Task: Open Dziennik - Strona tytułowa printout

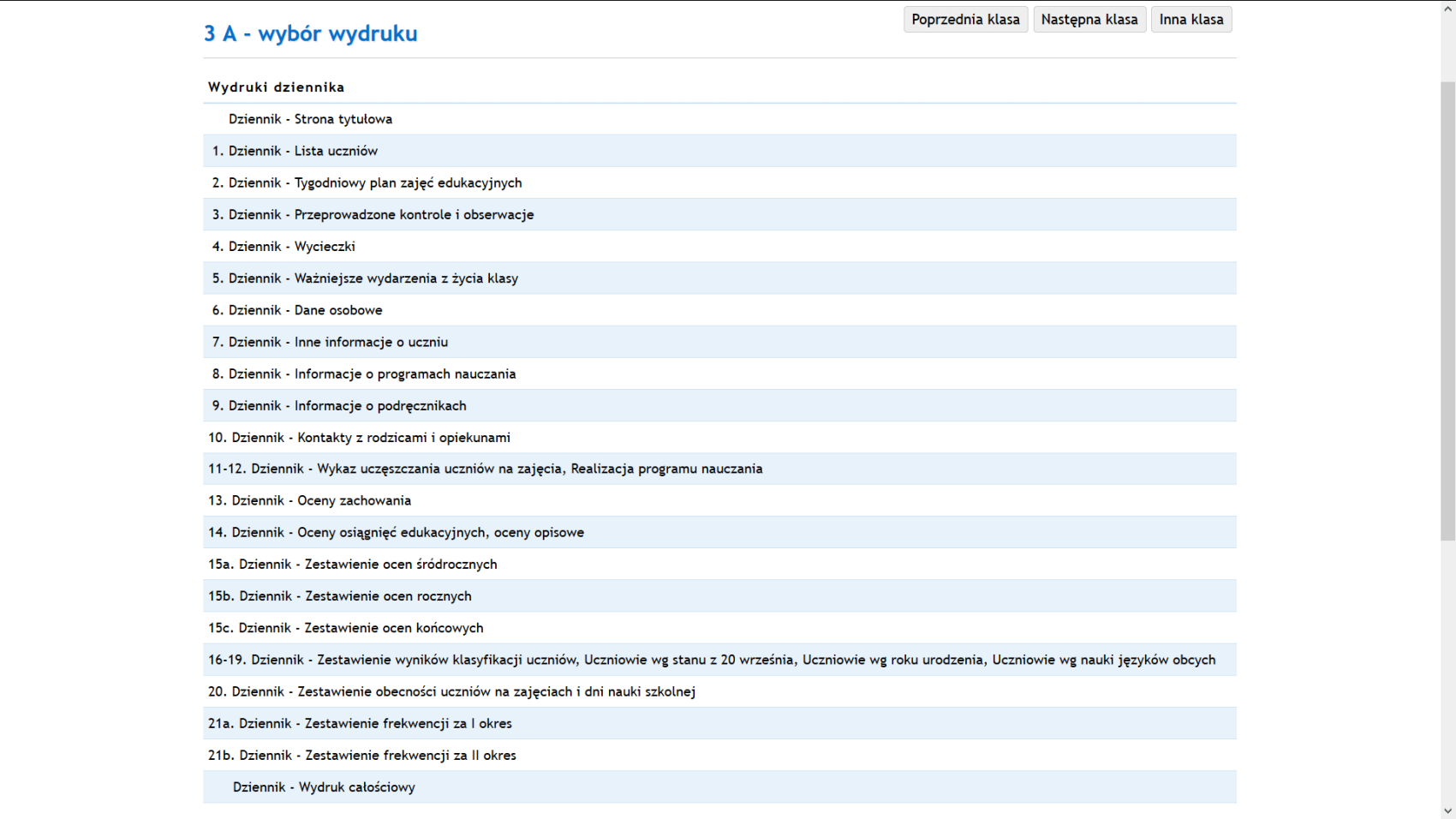Action: point(310,119)
